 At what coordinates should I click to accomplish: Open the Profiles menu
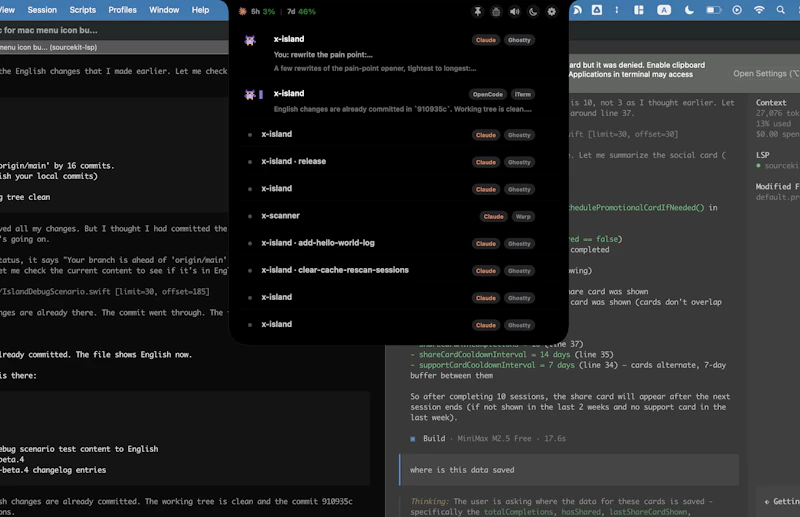(x=122, y=10)
